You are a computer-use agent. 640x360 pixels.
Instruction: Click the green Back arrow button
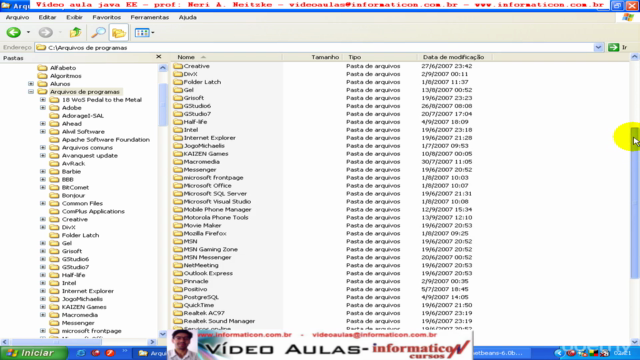pyautogui.click(x=13, y=32)
